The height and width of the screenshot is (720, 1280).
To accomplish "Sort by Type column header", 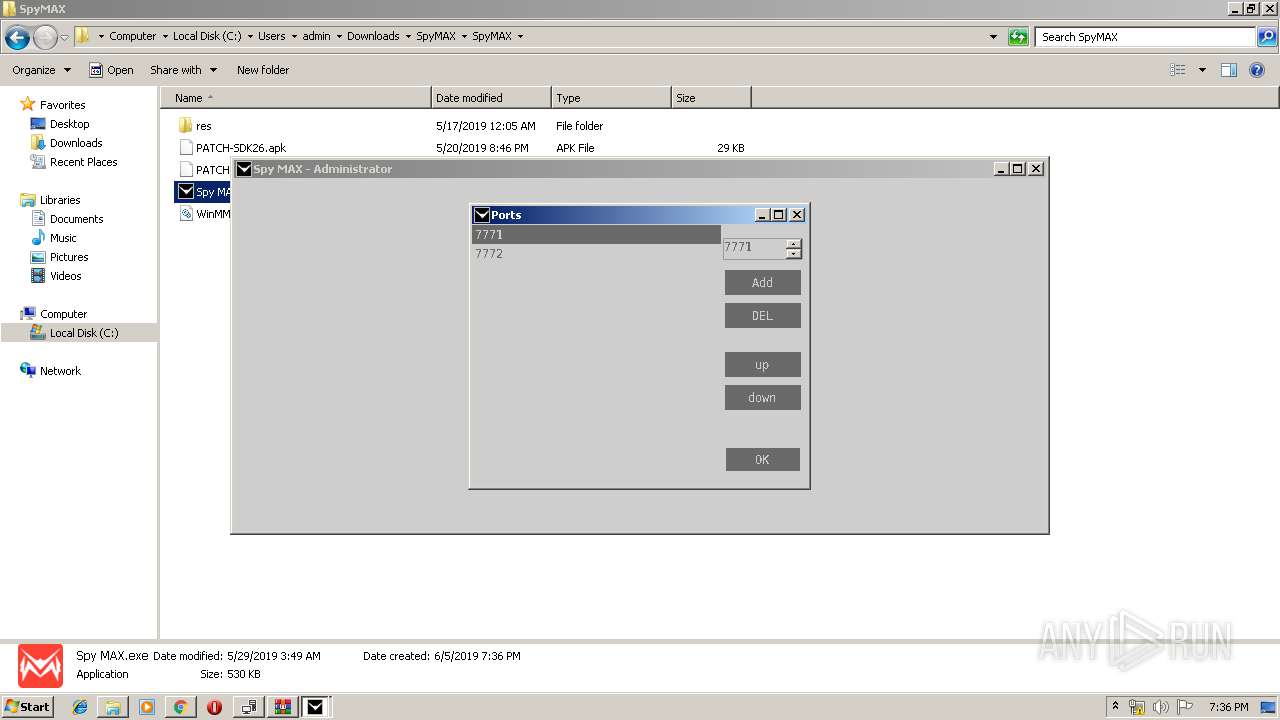I will click(x=611, y=98).
